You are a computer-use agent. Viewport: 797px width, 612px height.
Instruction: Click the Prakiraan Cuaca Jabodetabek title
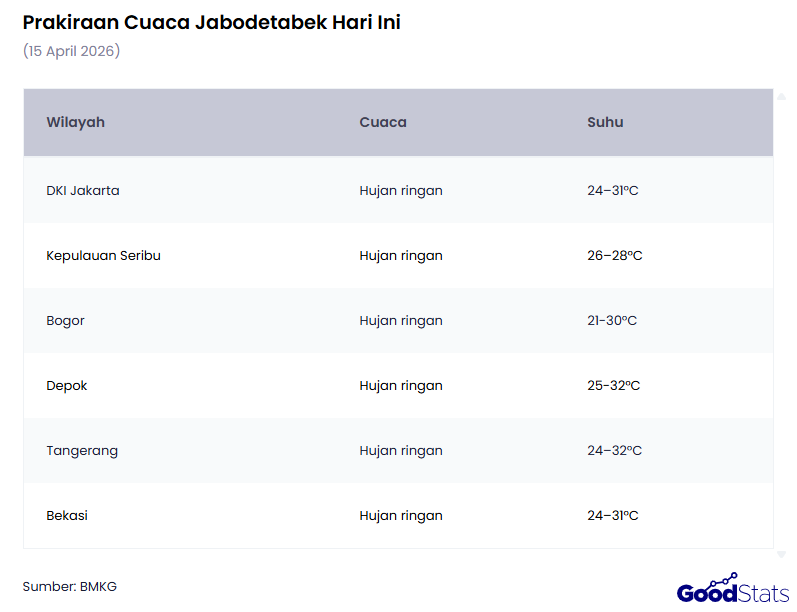coord(211,22)
